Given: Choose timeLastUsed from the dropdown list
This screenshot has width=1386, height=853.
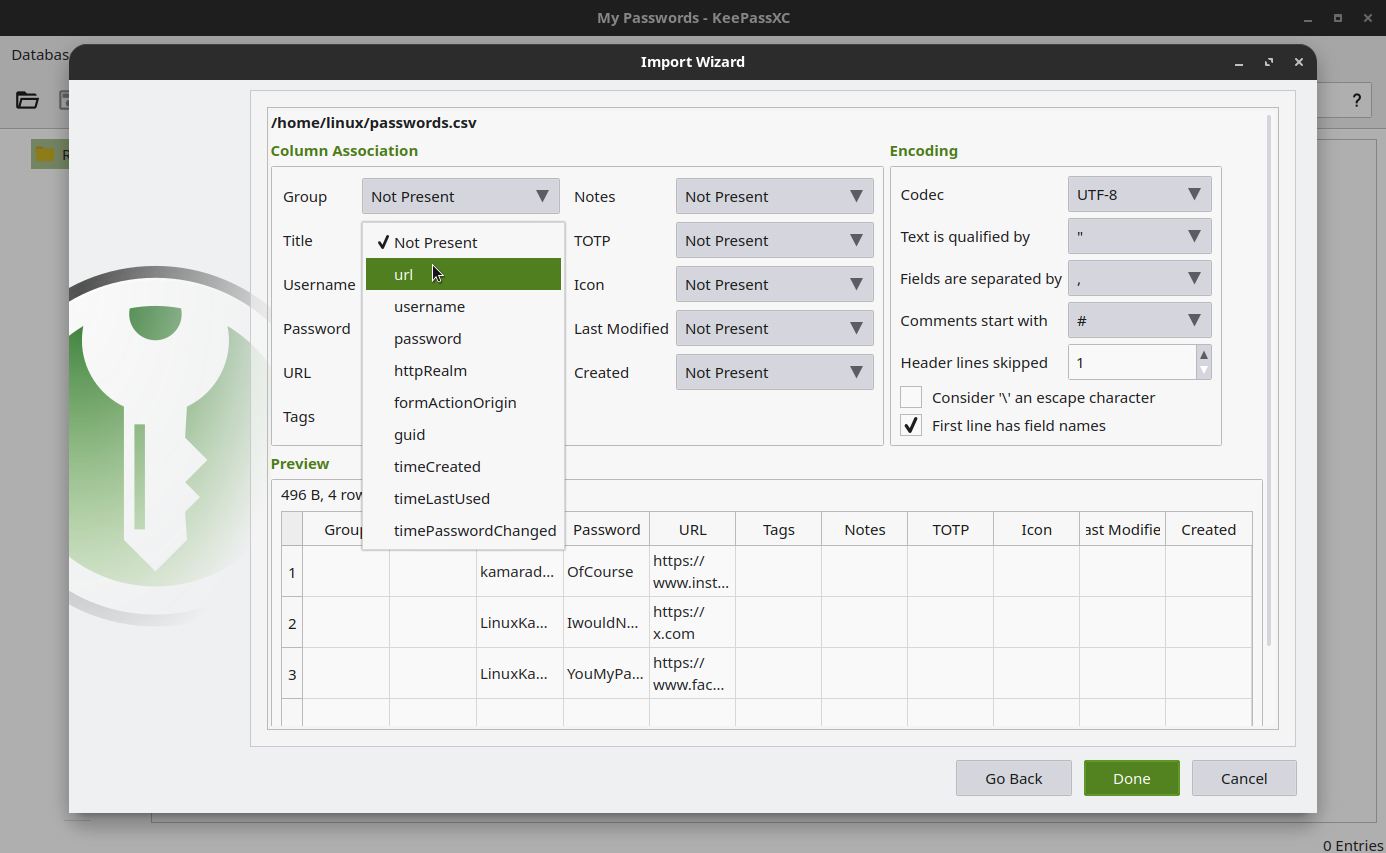Looking at the screenshot, I should point(463,498).
